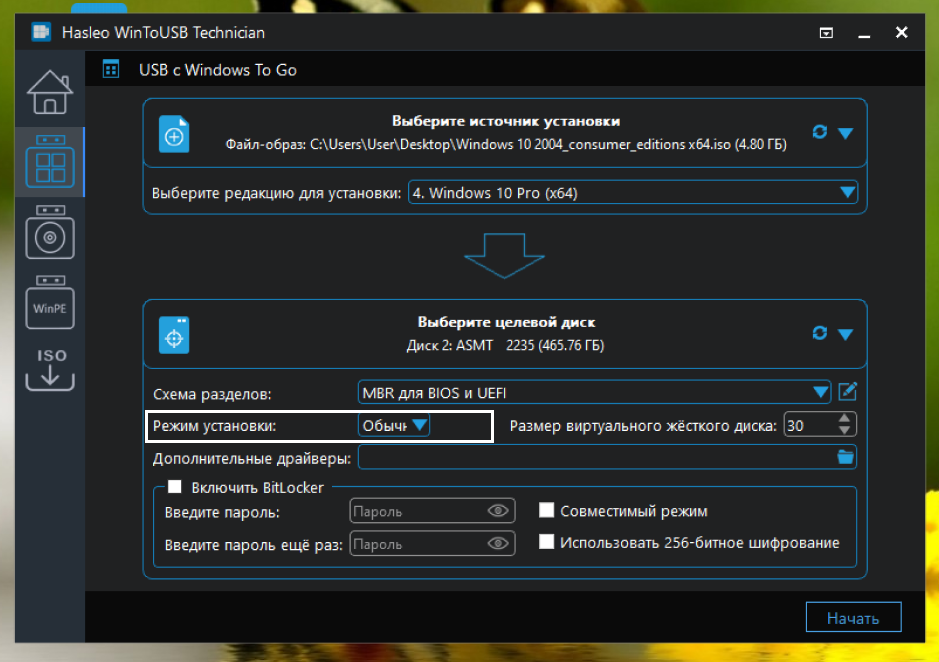Screen dimensions: 939x662
Task: Select Windows To Go USB sidebar icon
Action: coord(50,161)
